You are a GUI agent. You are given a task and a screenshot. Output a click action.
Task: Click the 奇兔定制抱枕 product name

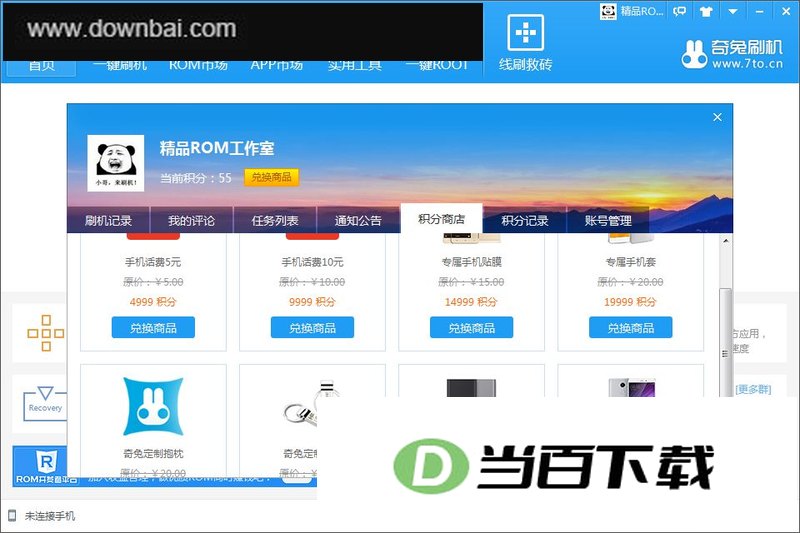(x=153, y=453)
